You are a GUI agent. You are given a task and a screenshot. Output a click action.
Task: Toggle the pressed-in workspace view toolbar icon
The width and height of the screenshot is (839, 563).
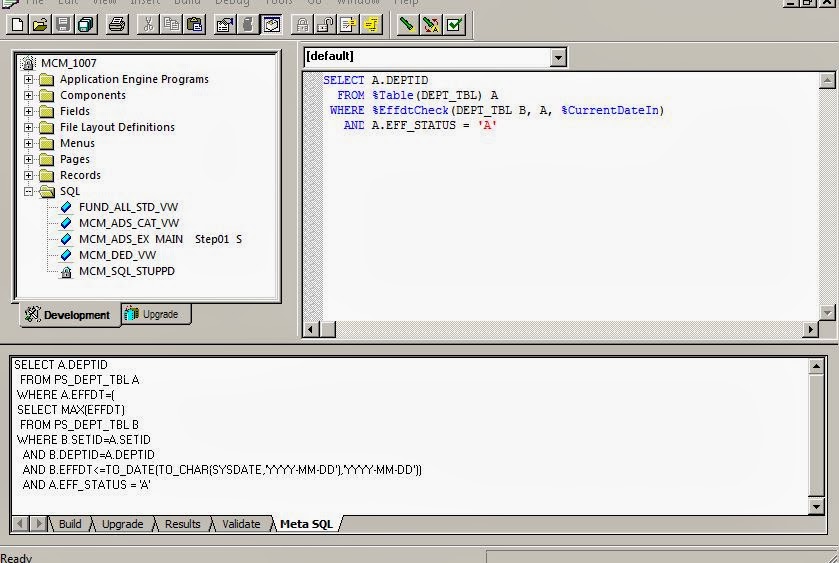click(x=271, y=25)
